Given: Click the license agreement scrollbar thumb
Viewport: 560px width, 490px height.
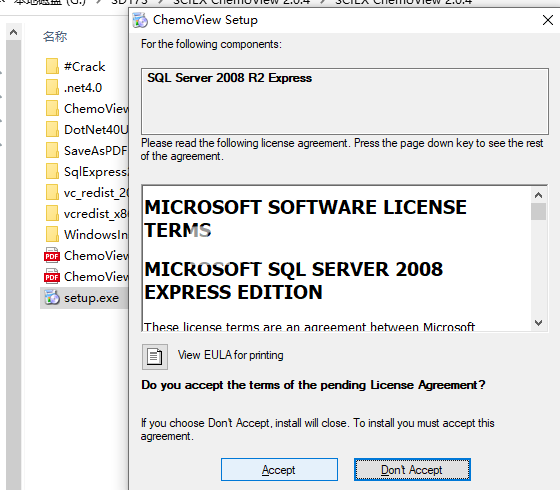Looking at the screenshot, I should [x=538, y=211].
